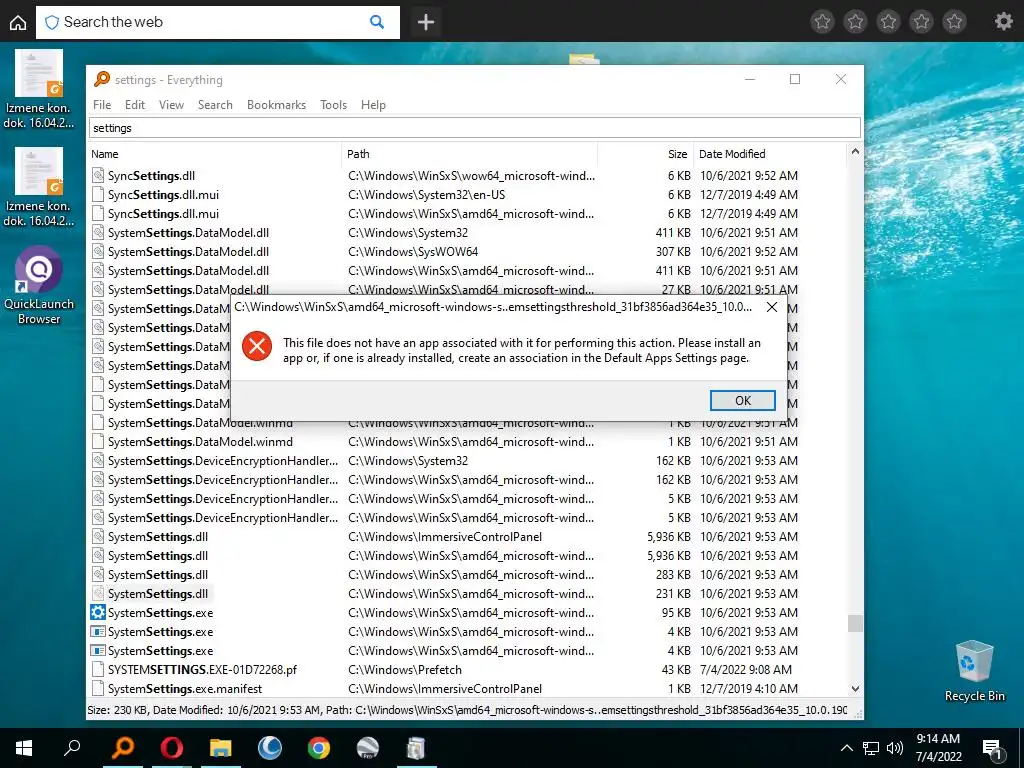Open the File menu in Everything
The height and width of the screenshot is (768, 1024).
click(102, 104)
